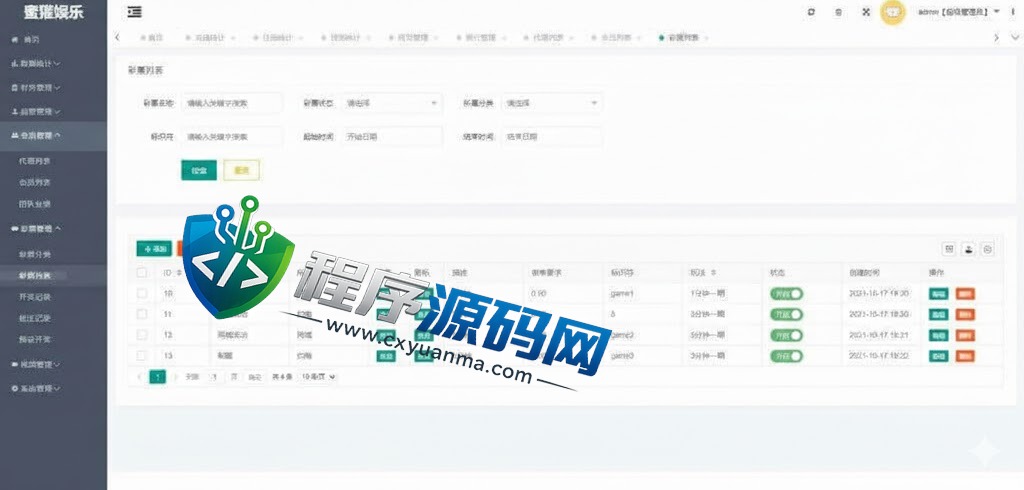Image resolution: width=1024 pixels, height=490 pixels.
Task: Click the trash icon in top header
Action: [x=839, y=12]
